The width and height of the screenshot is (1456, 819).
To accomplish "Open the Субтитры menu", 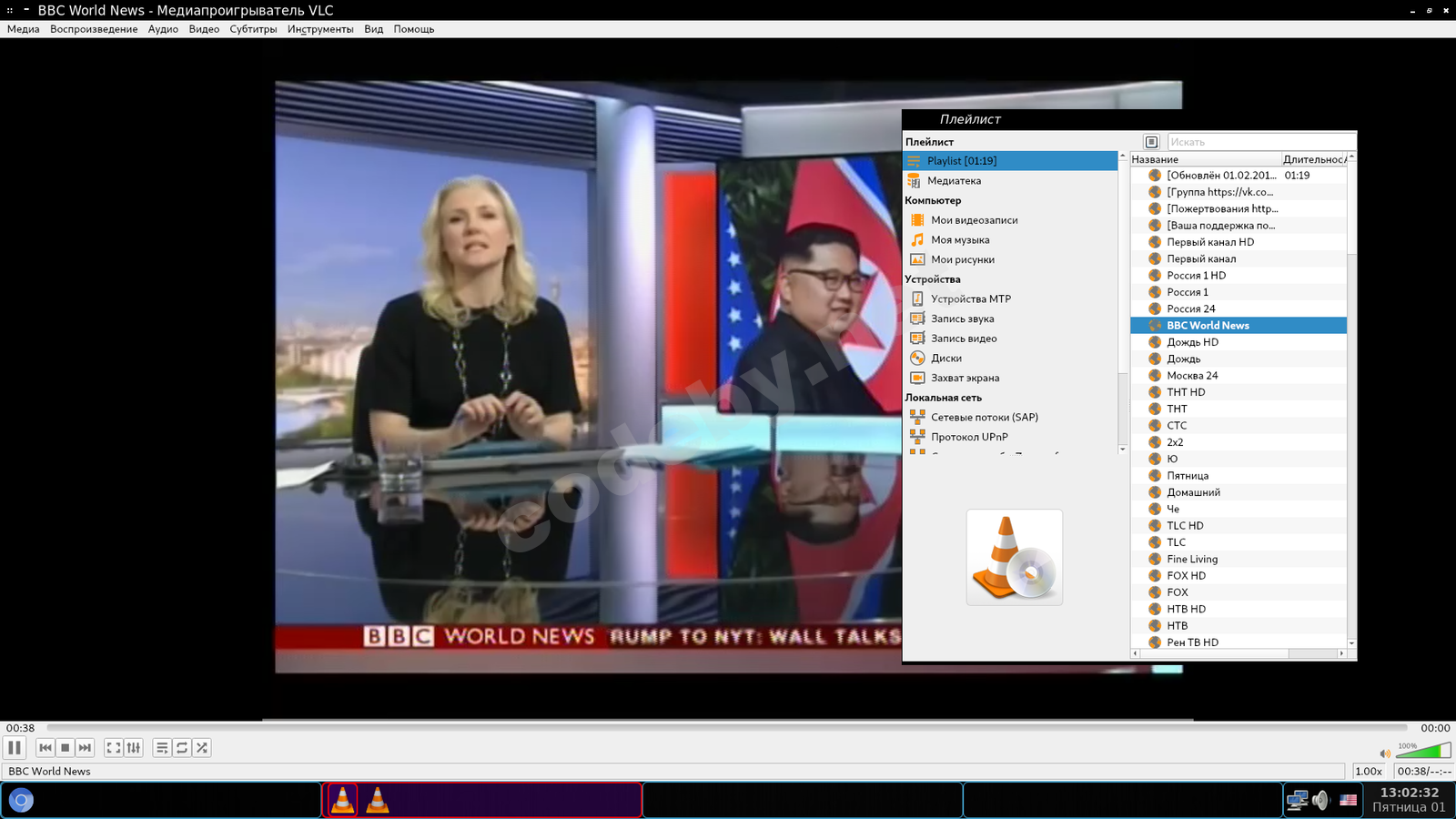I will [x=253, y=29].
